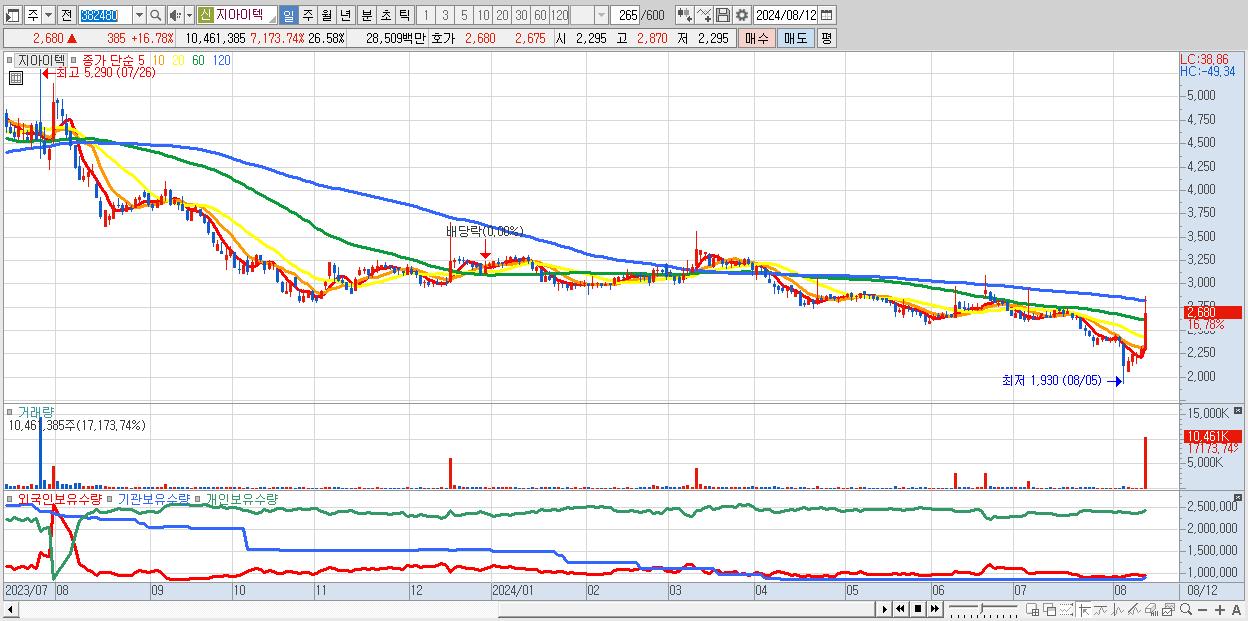The height and width of the screenshot is (621, 1248).
Task: Click the minus zoom-out icon
Action: (x=1203, y=609)
